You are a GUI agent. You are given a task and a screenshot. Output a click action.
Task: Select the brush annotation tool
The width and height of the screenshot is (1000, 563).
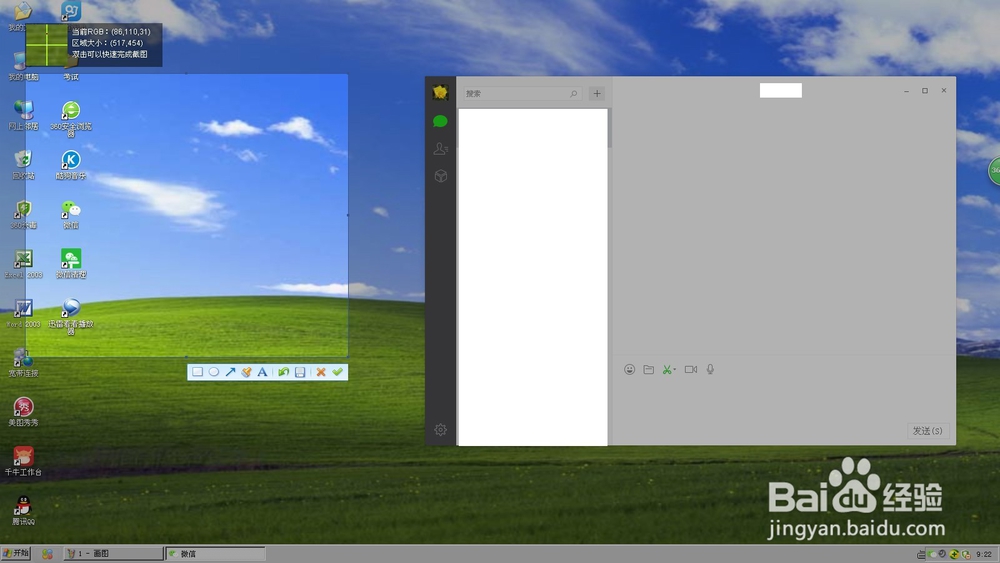pyautogui.click(x=246, y=372)
